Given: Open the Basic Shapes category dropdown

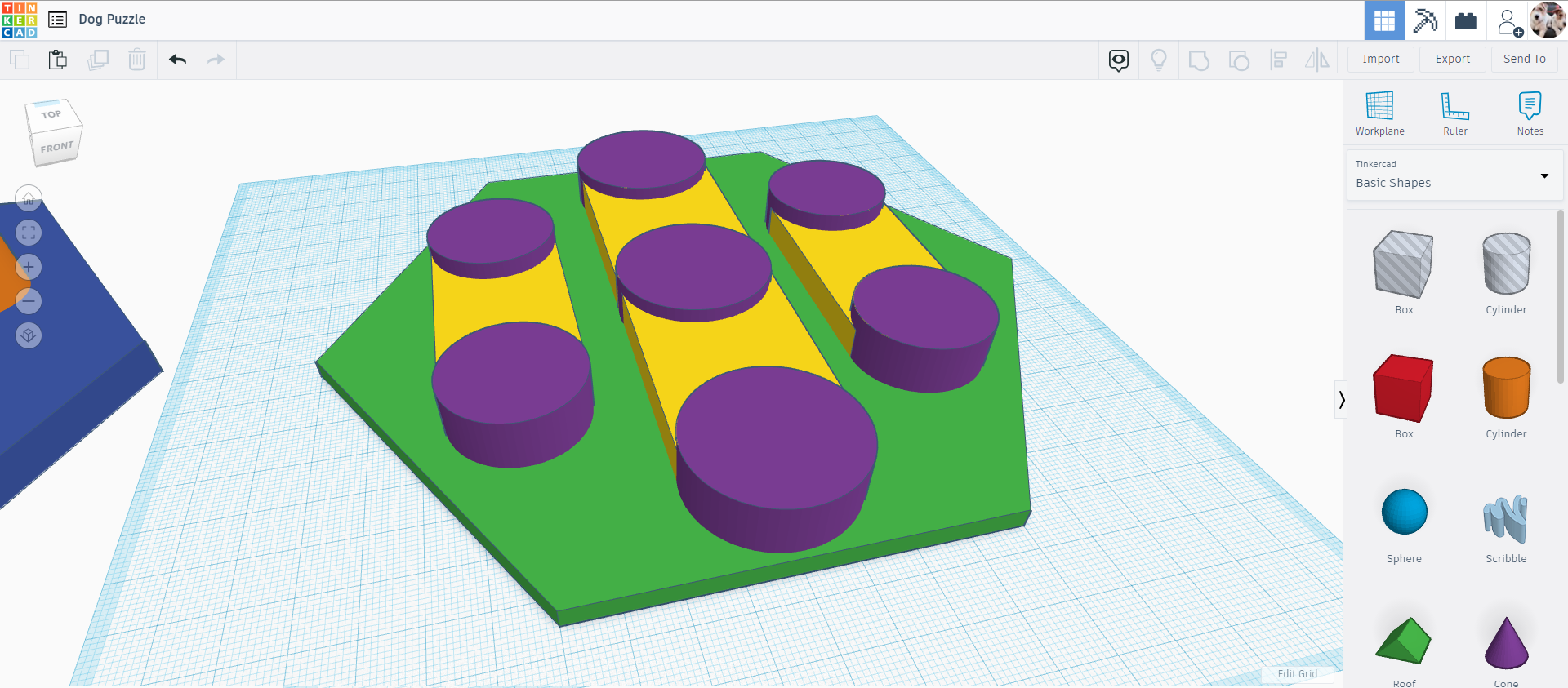Looking at the screenshot, I should [1454, 175].
